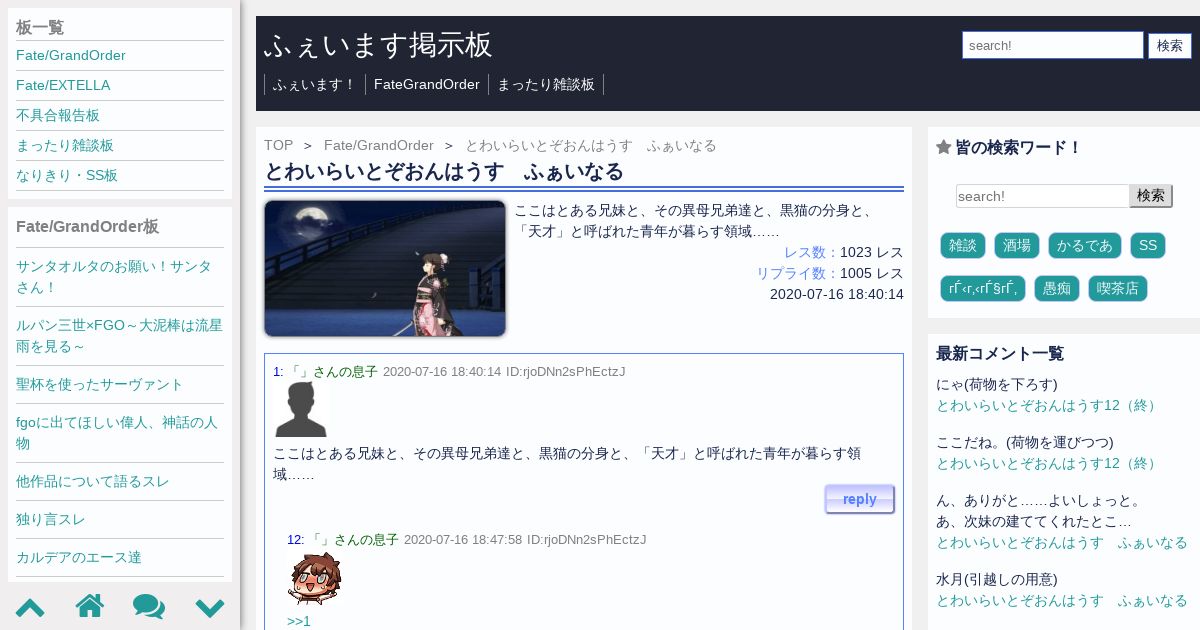Focus the header search input field
1200x630 pixels.
click(1053, 45)
